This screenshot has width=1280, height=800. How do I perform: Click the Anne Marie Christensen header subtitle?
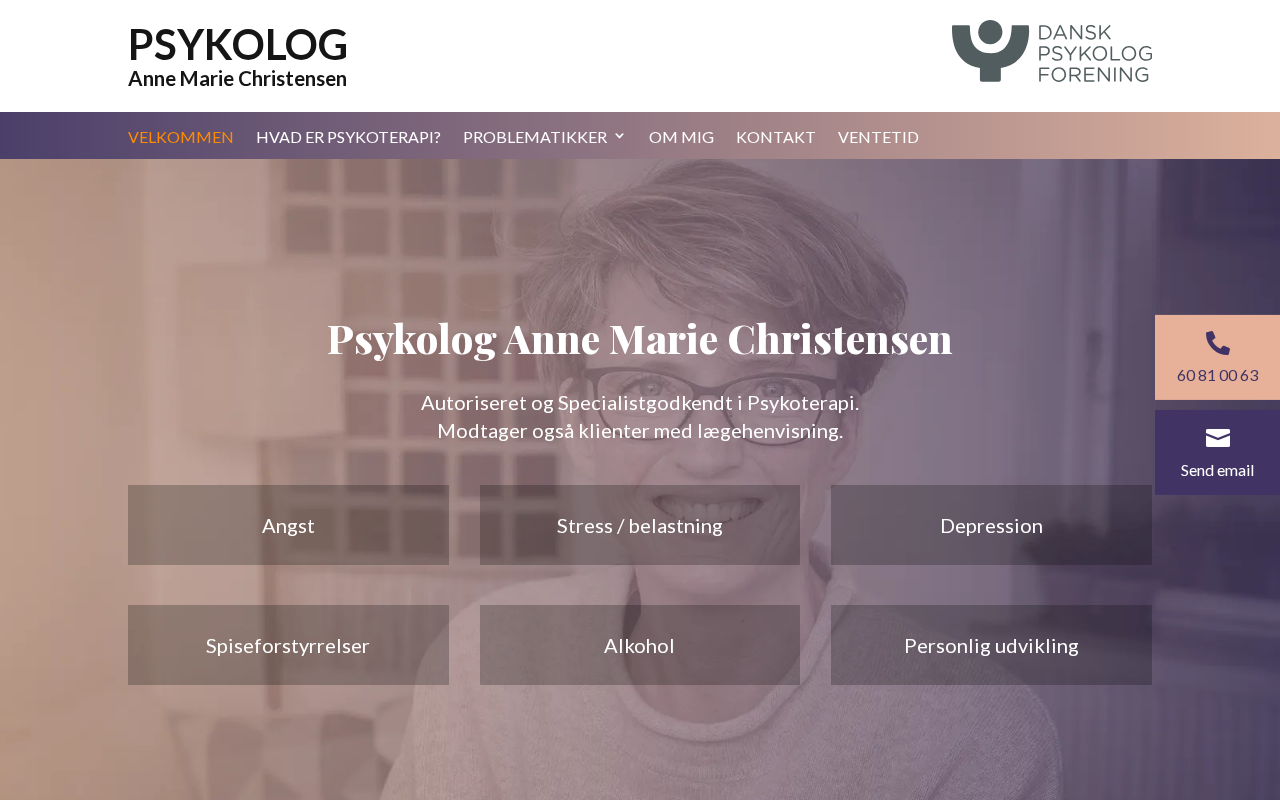pyautogui.click(x=237, y=78)
